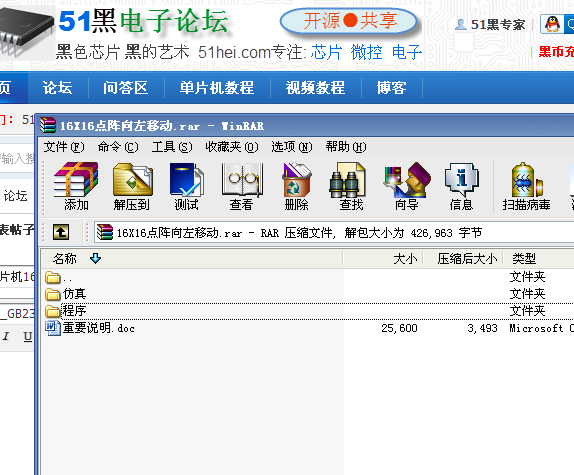Click the View (查看) book icon

pyautogui.click(x=241, y=186)
